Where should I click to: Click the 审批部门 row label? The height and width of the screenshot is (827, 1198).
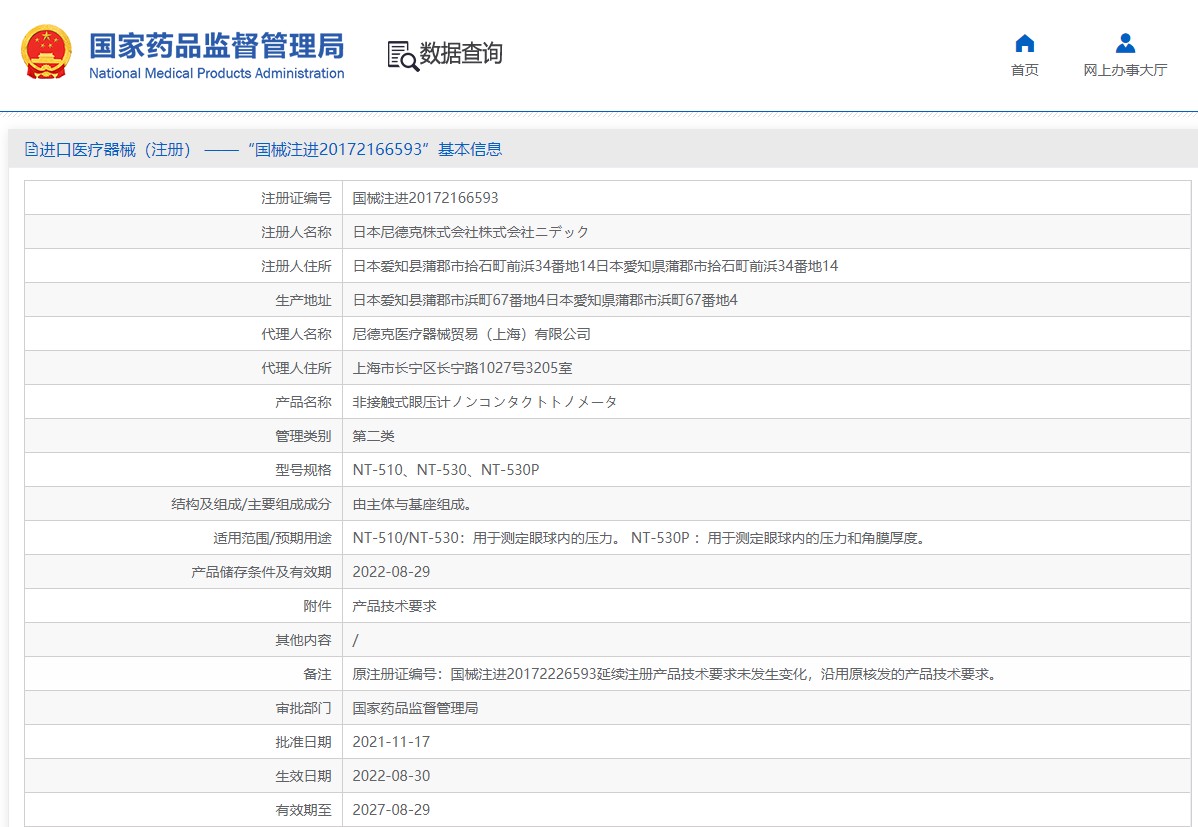pos(303,709)
